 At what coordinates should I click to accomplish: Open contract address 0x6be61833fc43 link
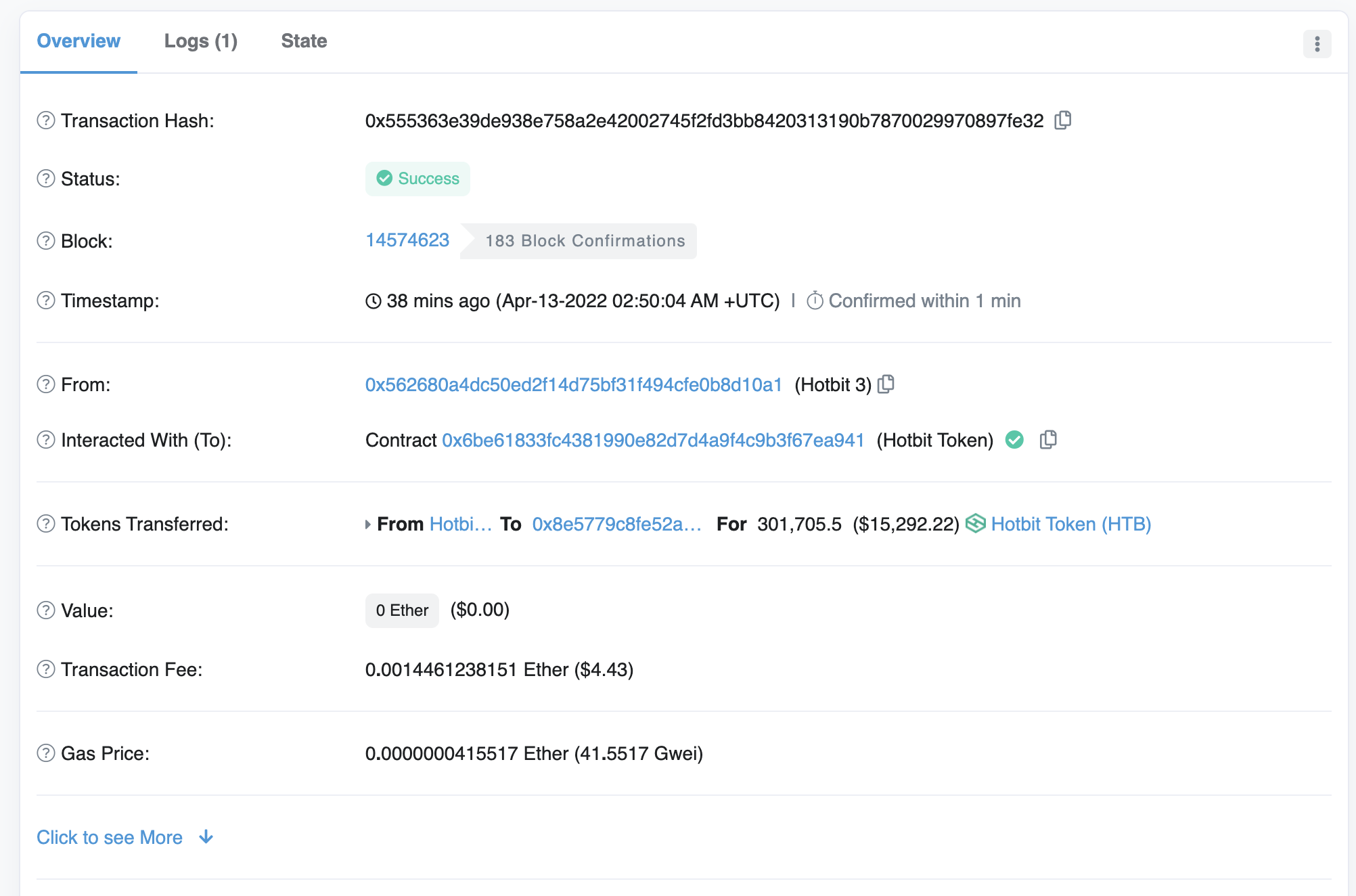653,440
